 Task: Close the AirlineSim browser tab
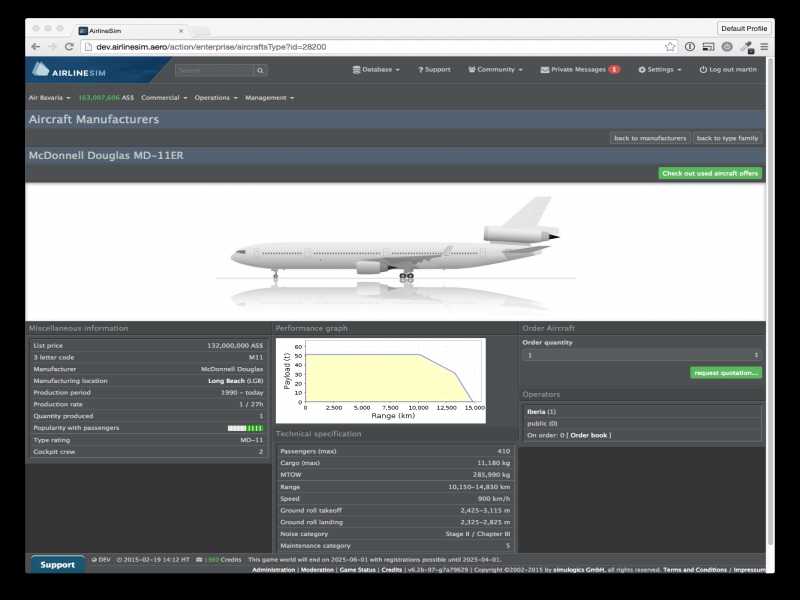point(181,31)
